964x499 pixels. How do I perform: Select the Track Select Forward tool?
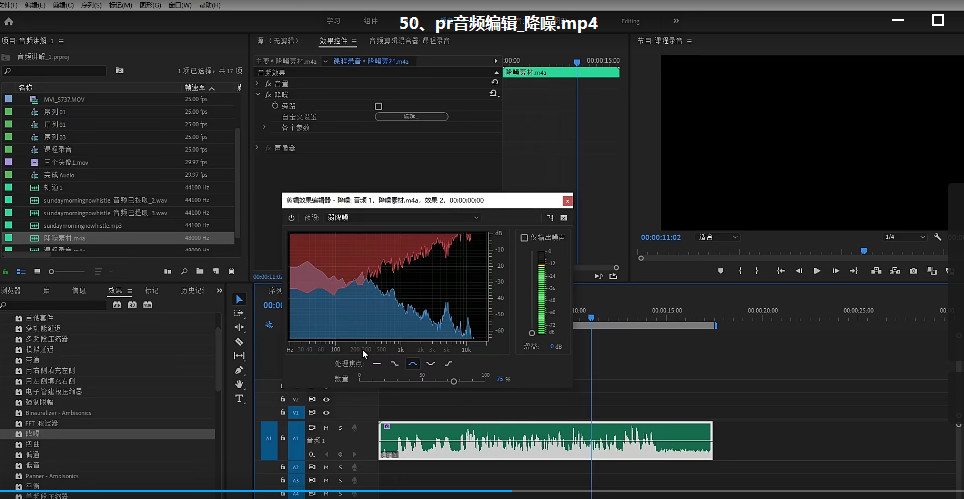tap(240, 313)
